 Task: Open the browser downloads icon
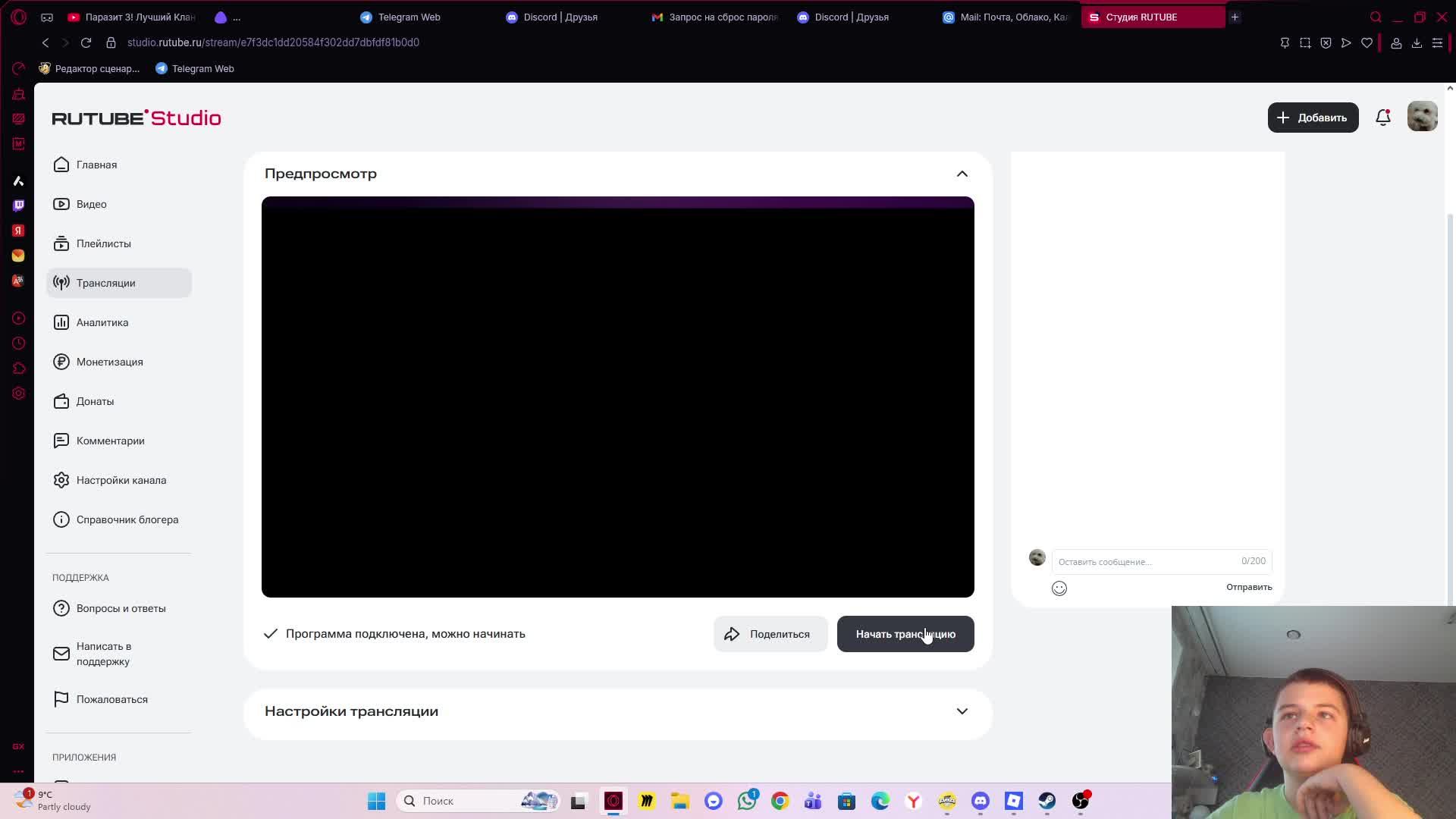1417,43
